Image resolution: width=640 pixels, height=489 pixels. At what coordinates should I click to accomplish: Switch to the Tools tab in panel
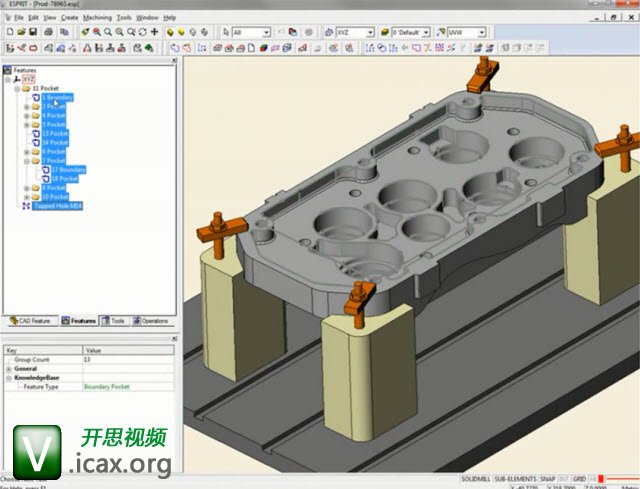tap(113, 321)
